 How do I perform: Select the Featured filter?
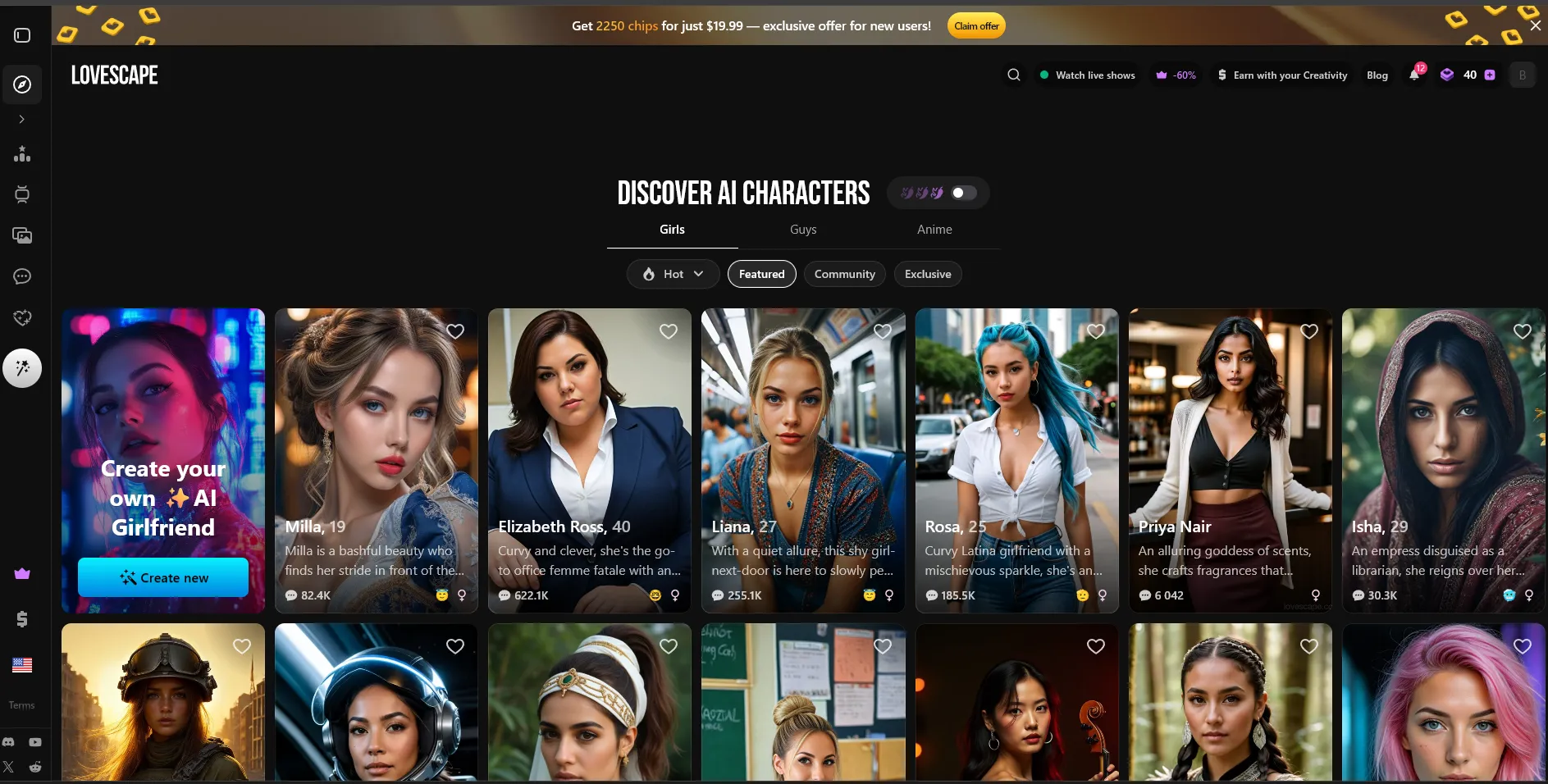click(761, 274)
